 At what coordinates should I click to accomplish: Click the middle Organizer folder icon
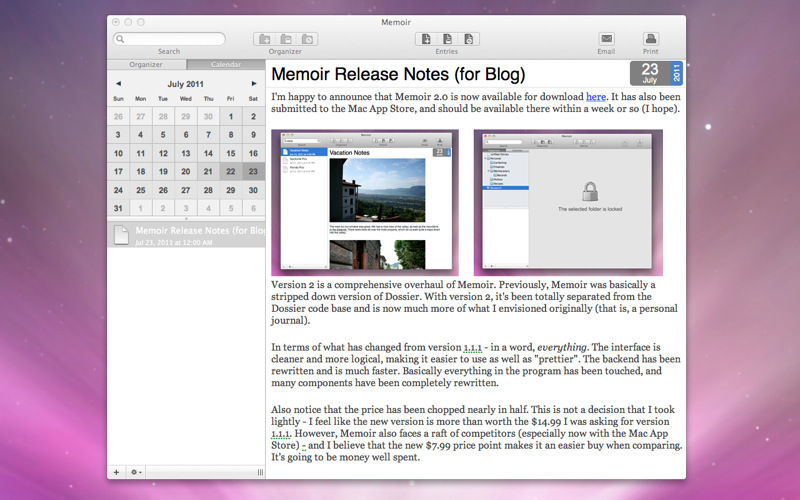pos(286,39)
